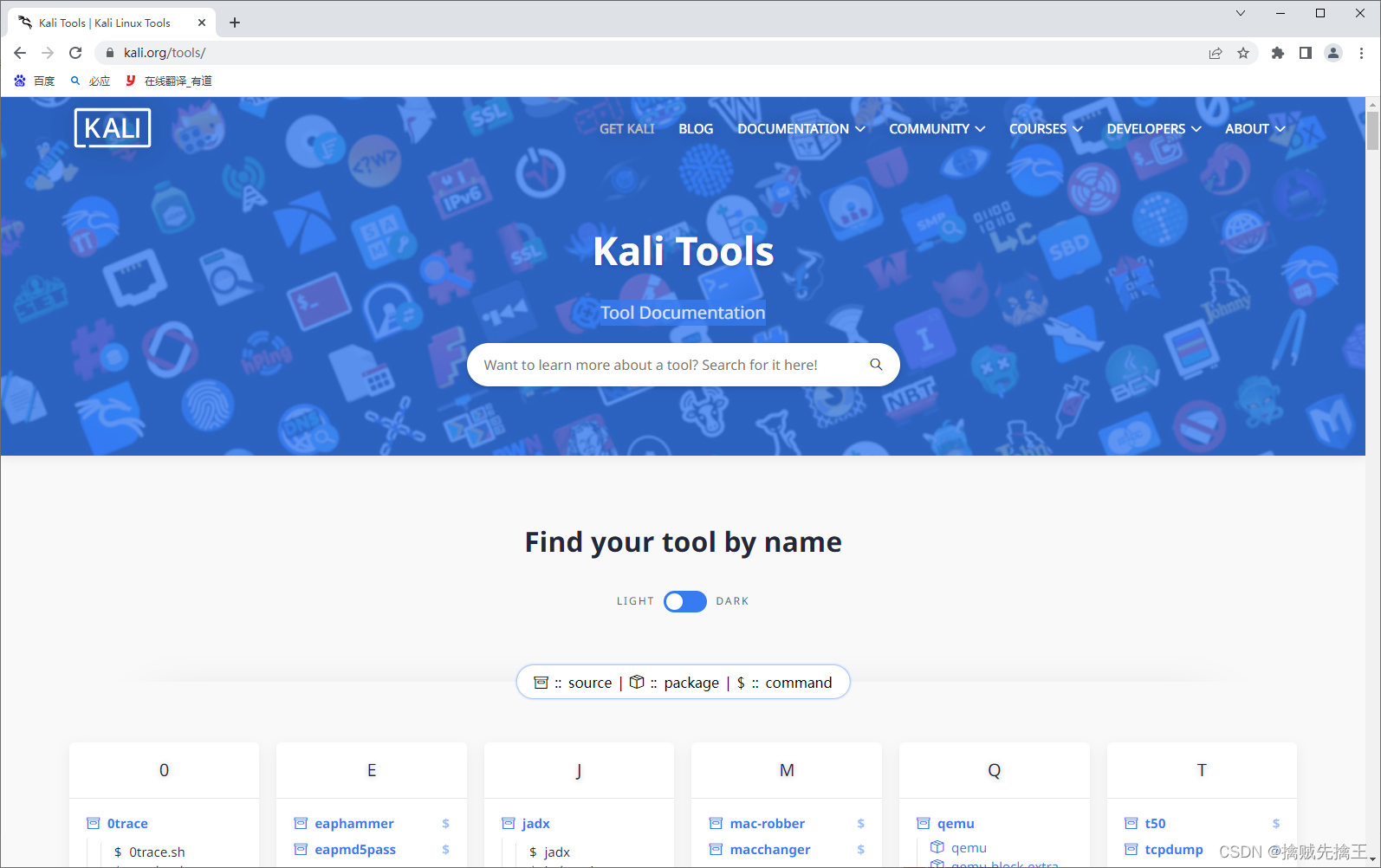Image resolution: width=1381 pixels, height=868 pixels.
Task: Toggle the Light/Dark theme switch
Action: tap(684, 601)
